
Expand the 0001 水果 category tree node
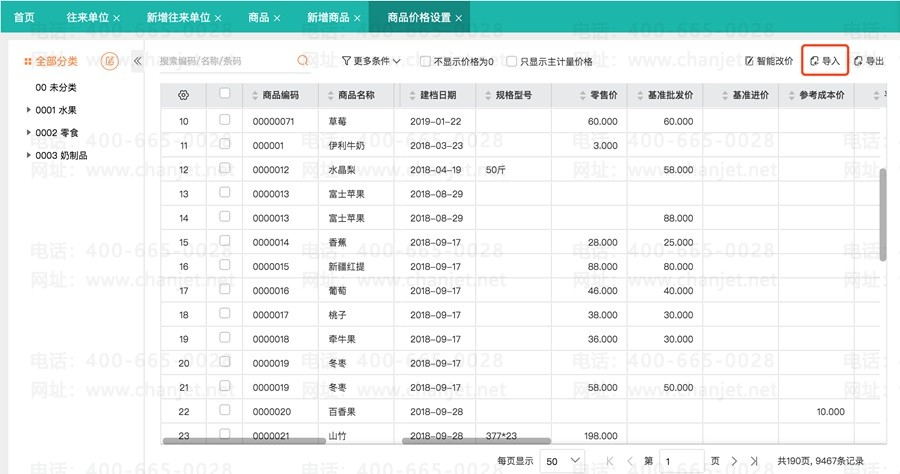pos(29,110)
